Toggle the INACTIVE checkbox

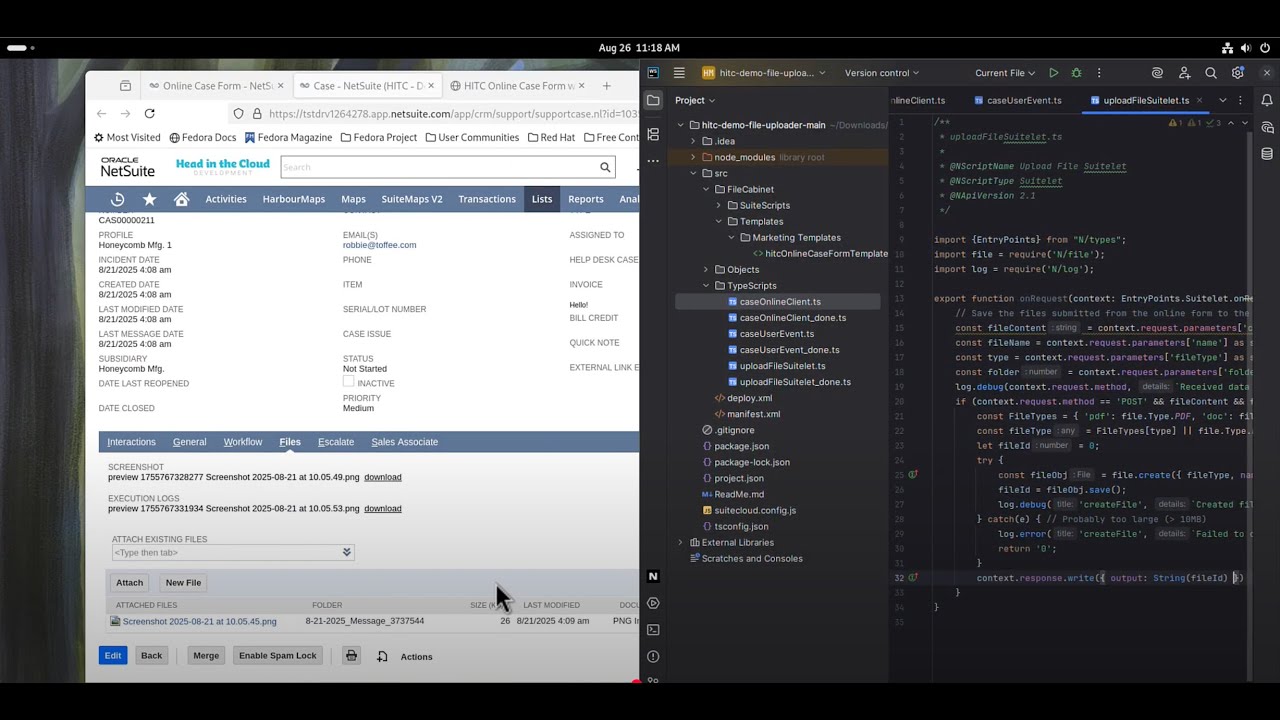[x=348, y=381]
